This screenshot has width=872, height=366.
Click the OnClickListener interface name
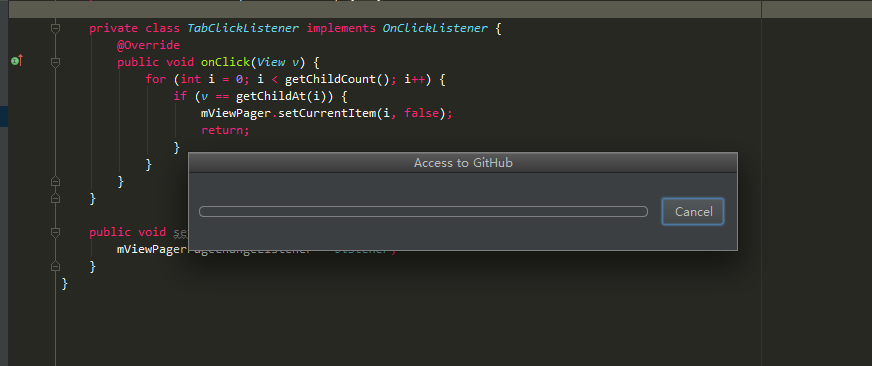435,28
